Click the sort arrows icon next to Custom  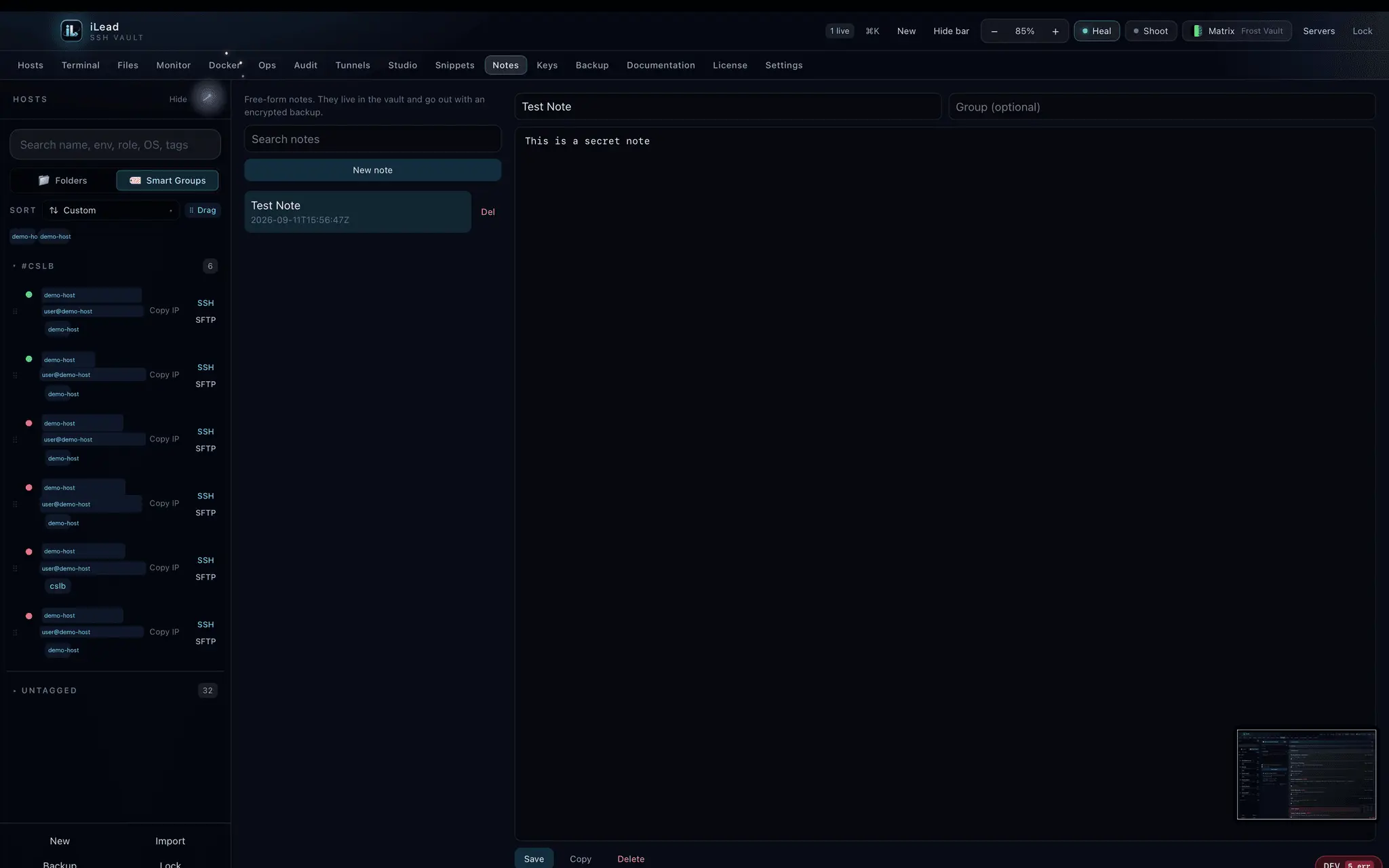54,210
